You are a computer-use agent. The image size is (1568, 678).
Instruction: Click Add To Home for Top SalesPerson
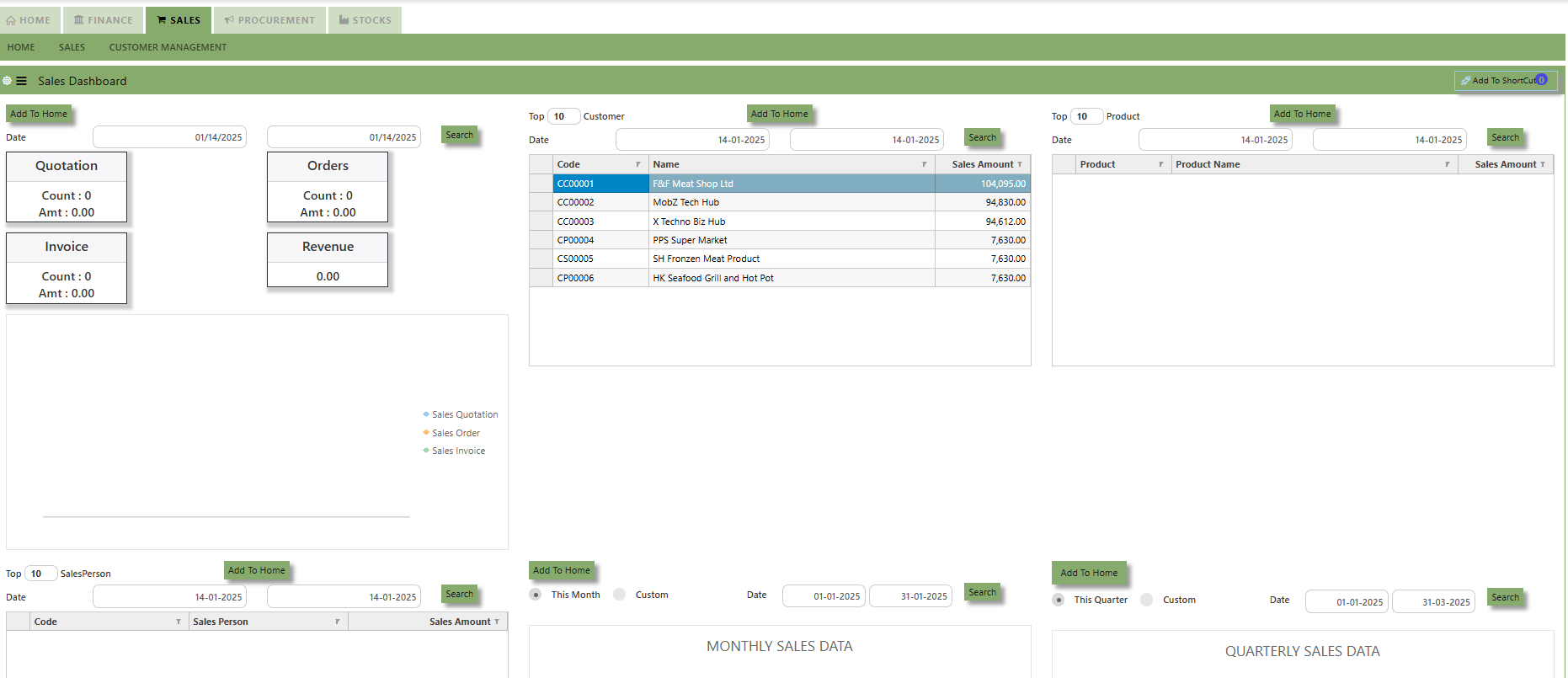click(x=257, y=570)
